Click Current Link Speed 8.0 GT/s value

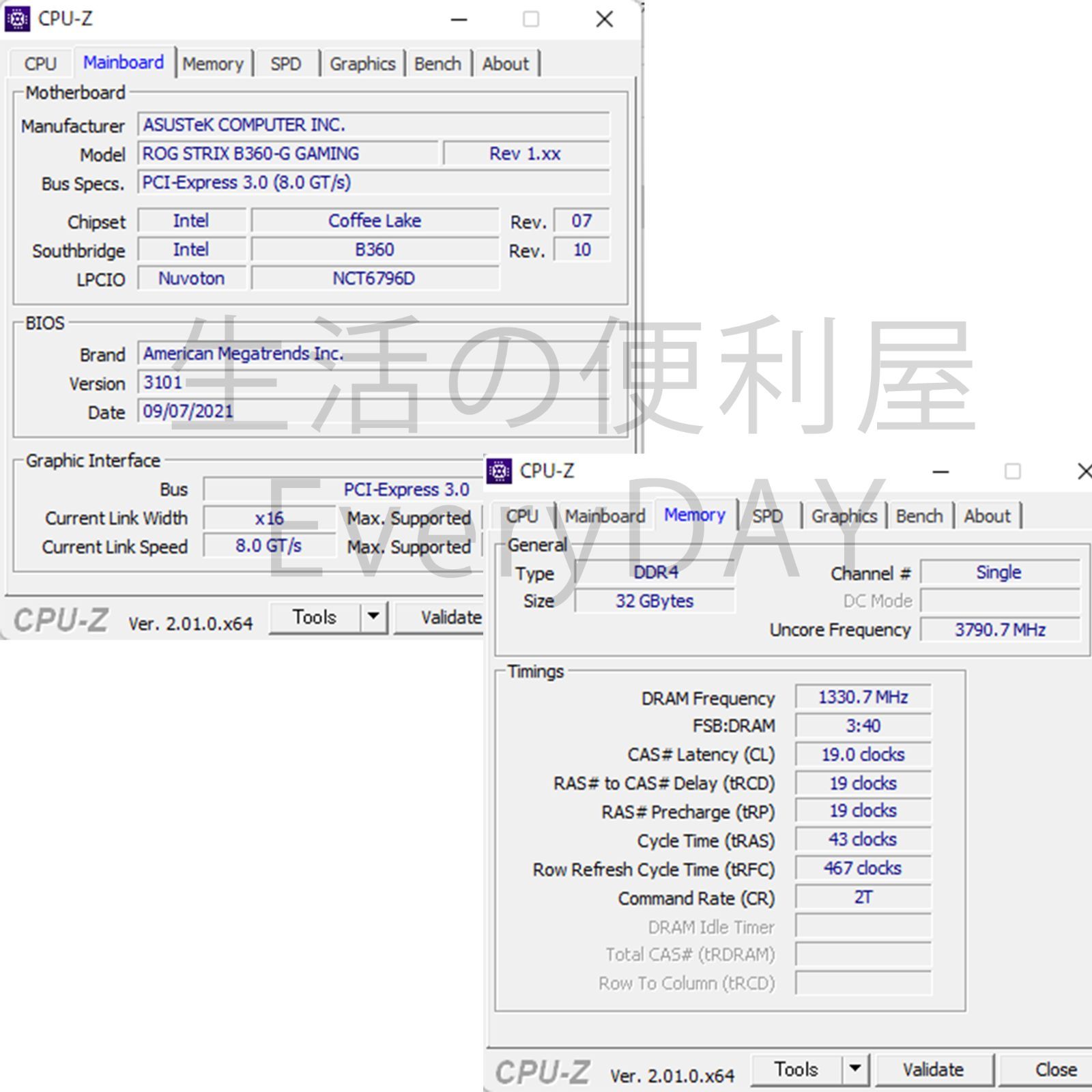[270, 546]
